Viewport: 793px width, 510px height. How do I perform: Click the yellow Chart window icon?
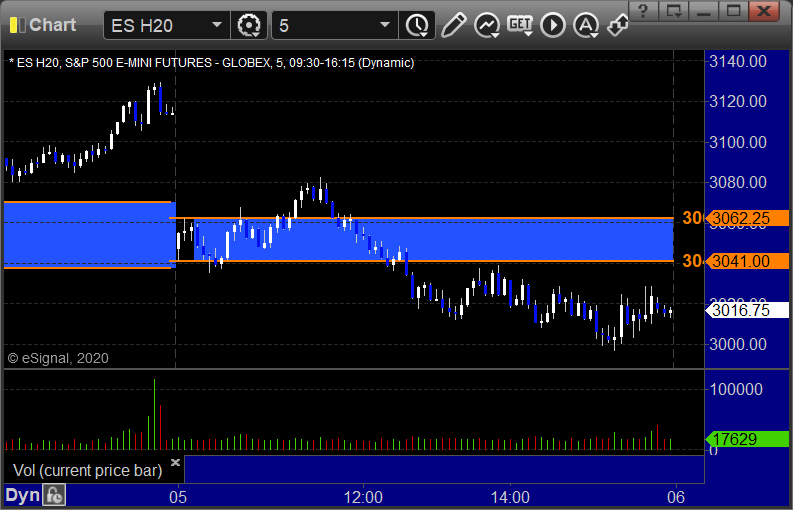(17, 25)
